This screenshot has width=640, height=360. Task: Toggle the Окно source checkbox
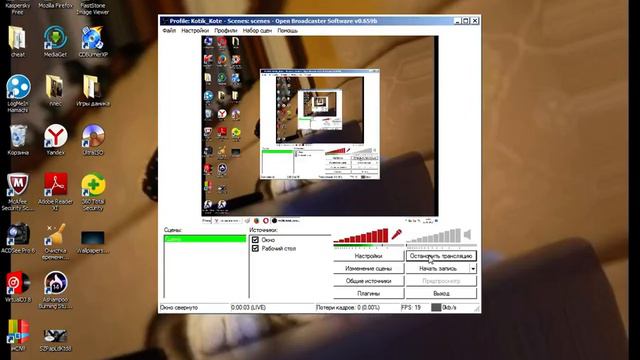tap(256, 240)
